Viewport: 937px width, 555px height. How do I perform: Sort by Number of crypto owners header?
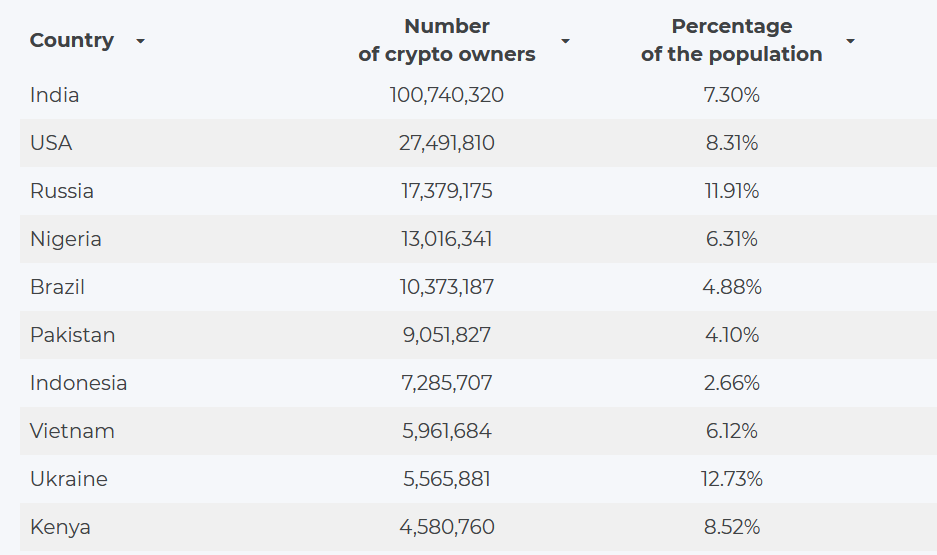pyautogui.click(x=447, y=41)
